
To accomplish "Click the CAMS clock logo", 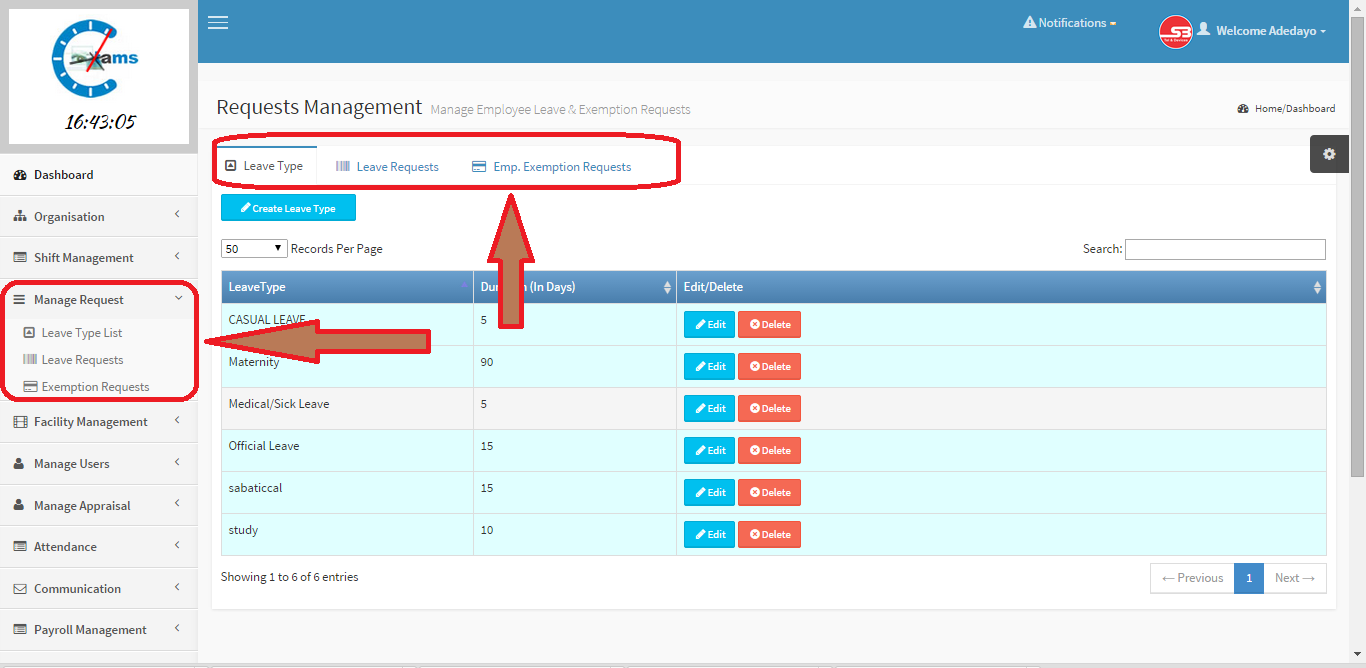I will click(x=97, y=60).
